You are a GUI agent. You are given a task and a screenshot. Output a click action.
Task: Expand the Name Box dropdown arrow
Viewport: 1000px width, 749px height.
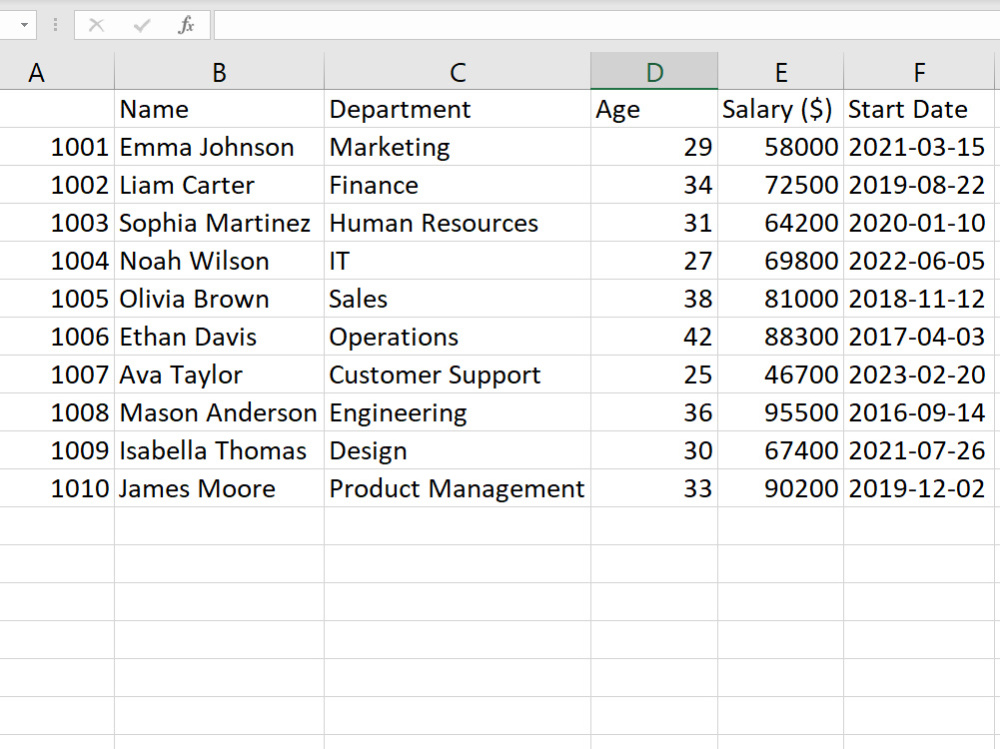click(24, 26)
